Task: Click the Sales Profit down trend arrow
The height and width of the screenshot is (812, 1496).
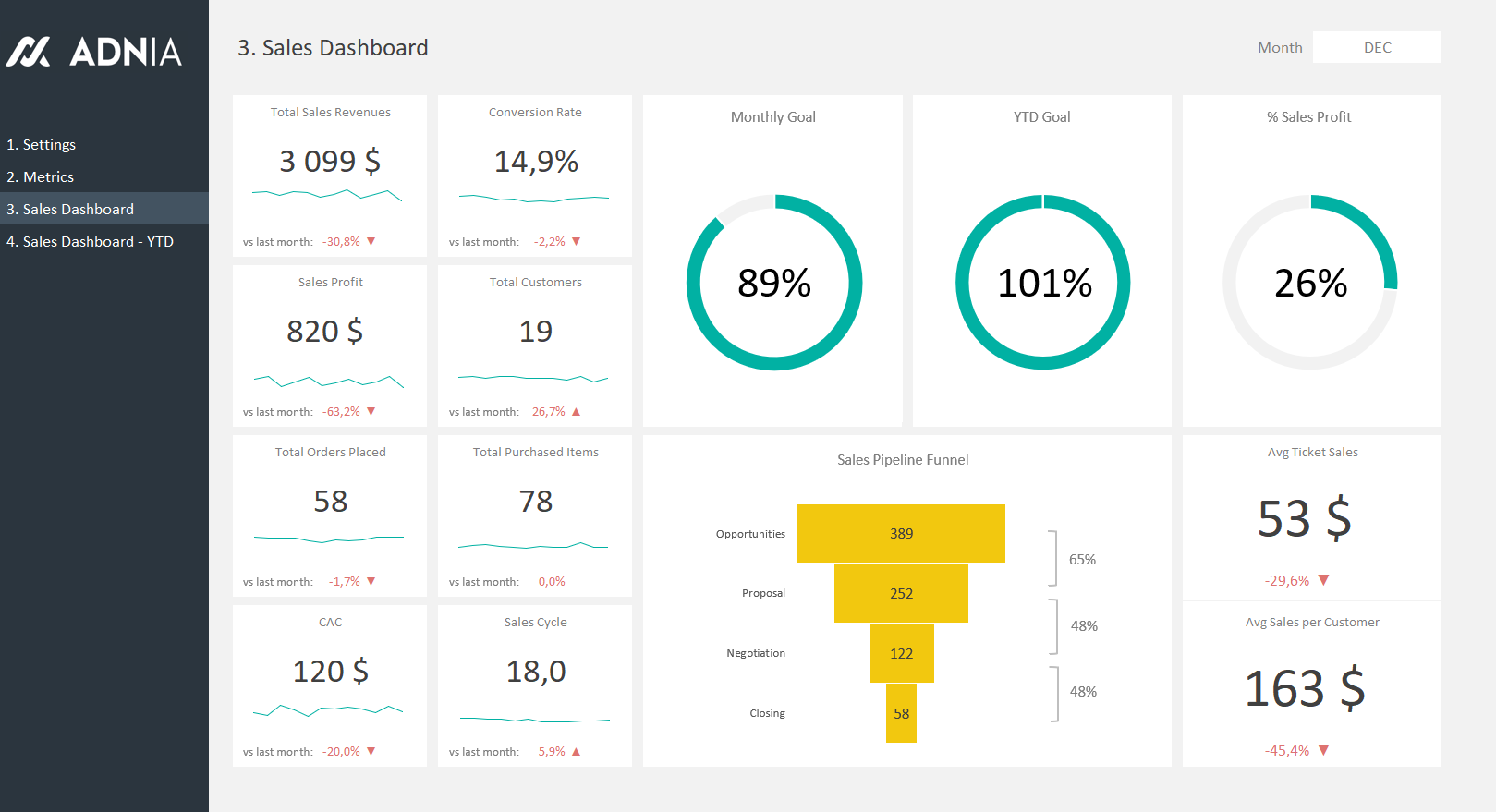Action: [x=371, y=411]
